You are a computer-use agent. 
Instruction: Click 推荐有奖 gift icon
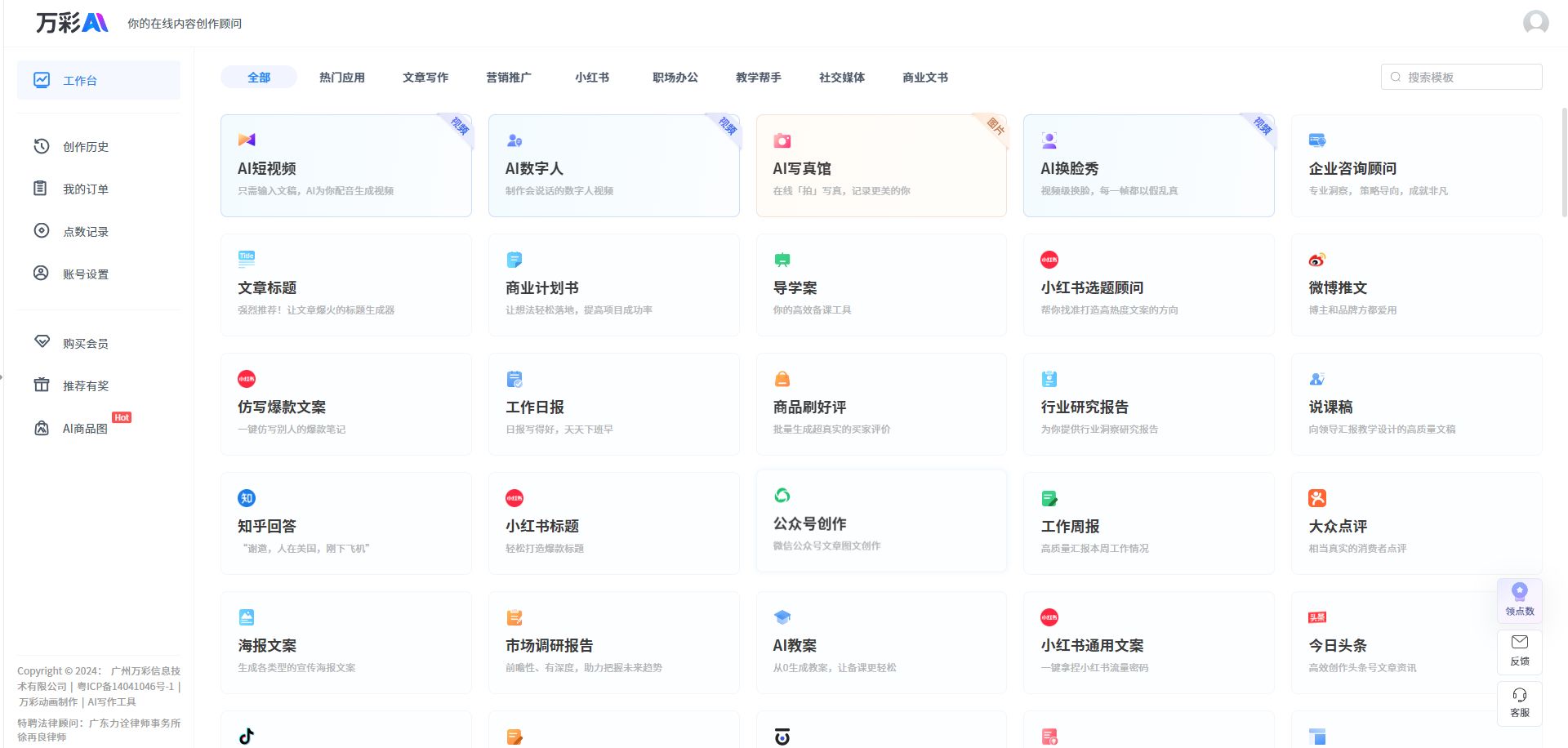click(x=42, y=385)
